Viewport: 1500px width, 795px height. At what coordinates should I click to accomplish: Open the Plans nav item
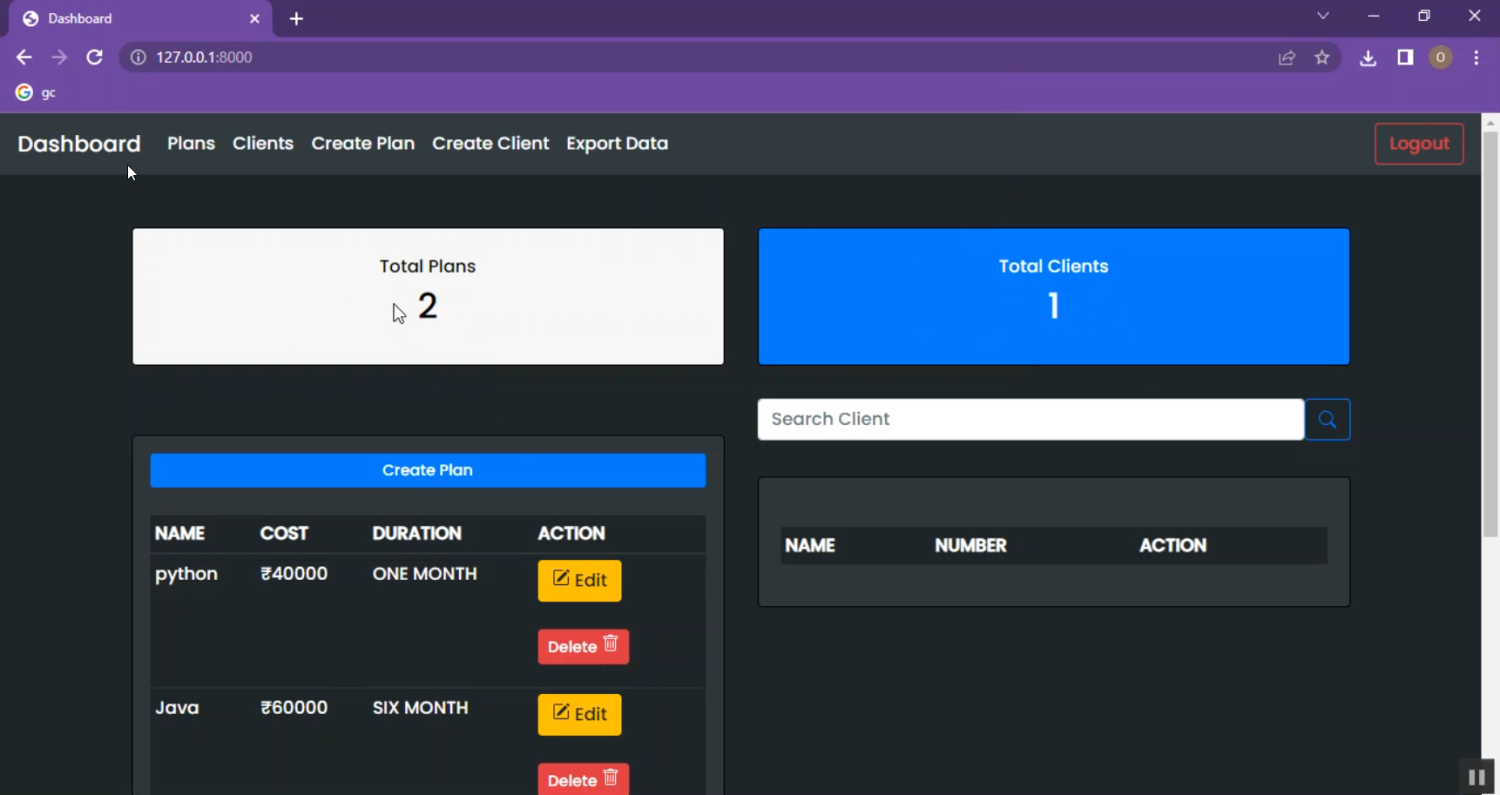click(x=191, y=144)
